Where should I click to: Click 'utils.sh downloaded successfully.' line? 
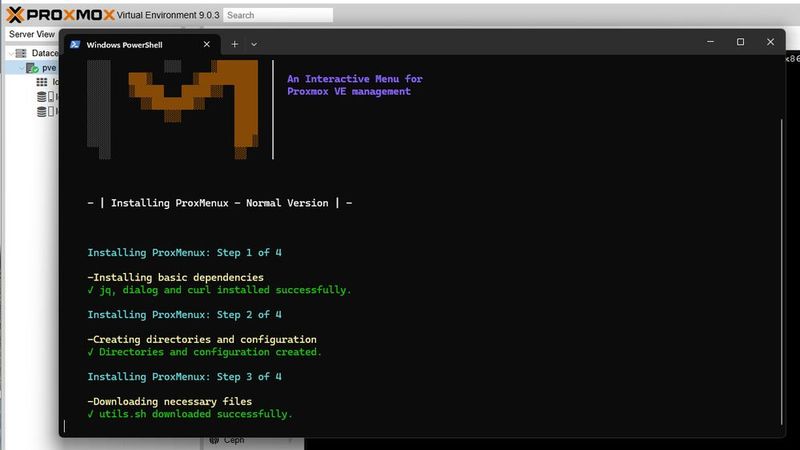pyautogui.click(x=195, y=414)
